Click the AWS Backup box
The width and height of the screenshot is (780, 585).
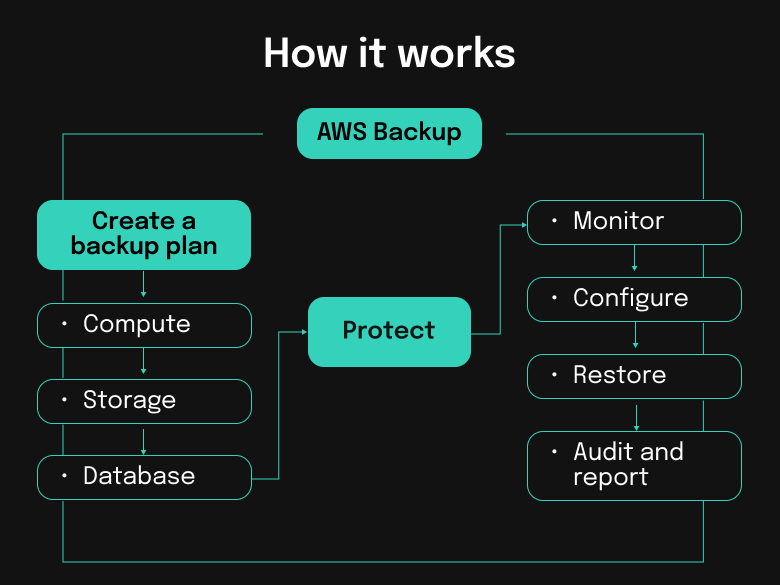point(389,133)
